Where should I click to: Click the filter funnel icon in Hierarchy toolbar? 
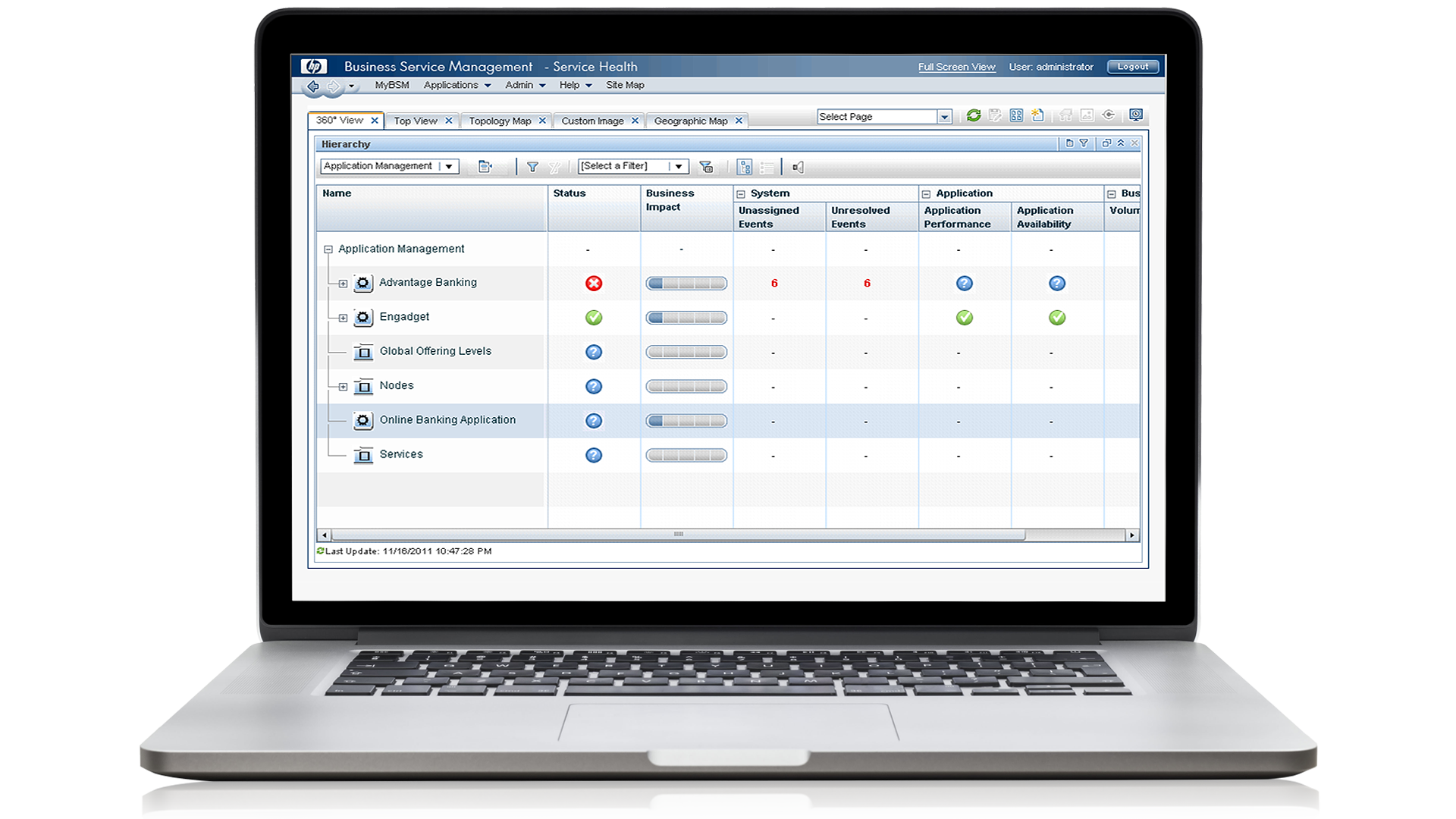pyautogui.click(x=532, y=167)
